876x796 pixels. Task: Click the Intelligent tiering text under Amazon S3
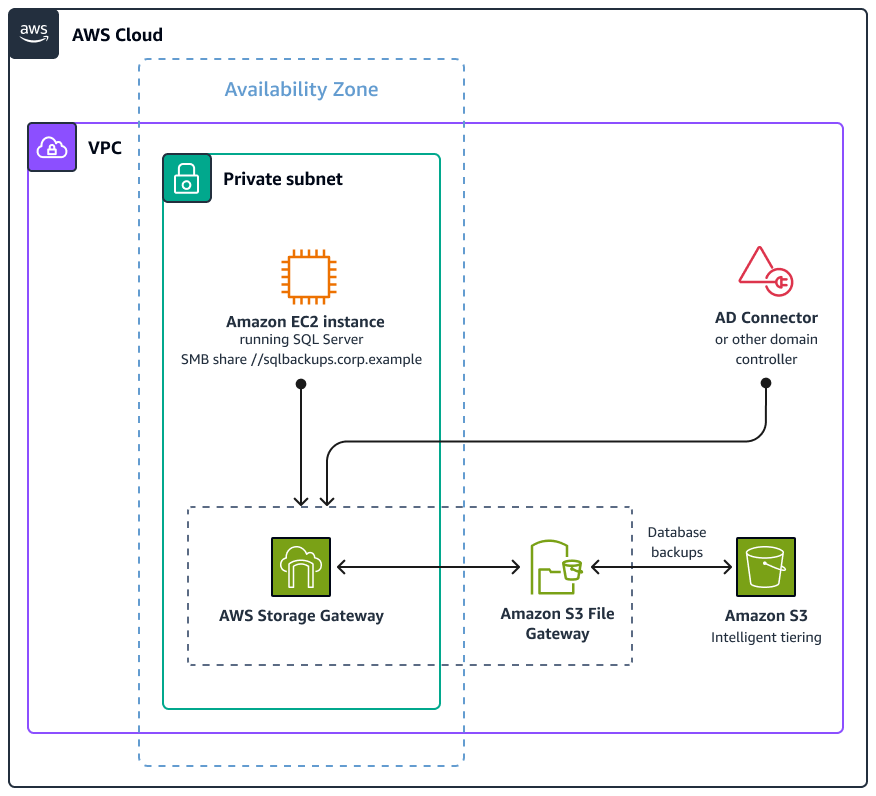(x=765, y=637)
